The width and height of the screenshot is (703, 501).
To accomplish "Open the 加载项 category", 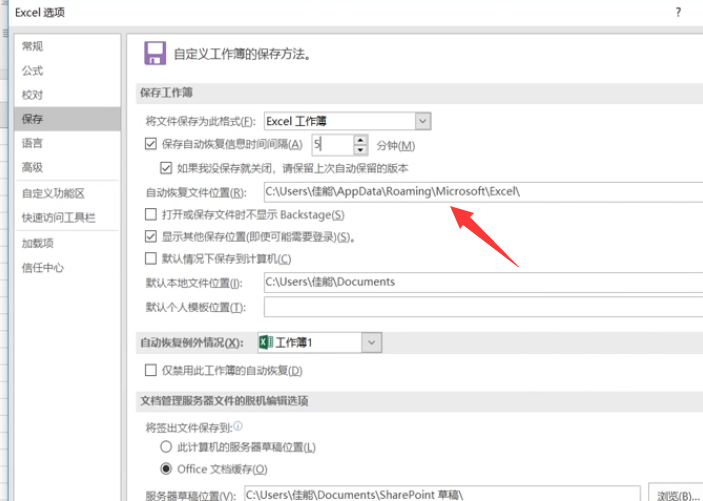I will click(38, 243).
